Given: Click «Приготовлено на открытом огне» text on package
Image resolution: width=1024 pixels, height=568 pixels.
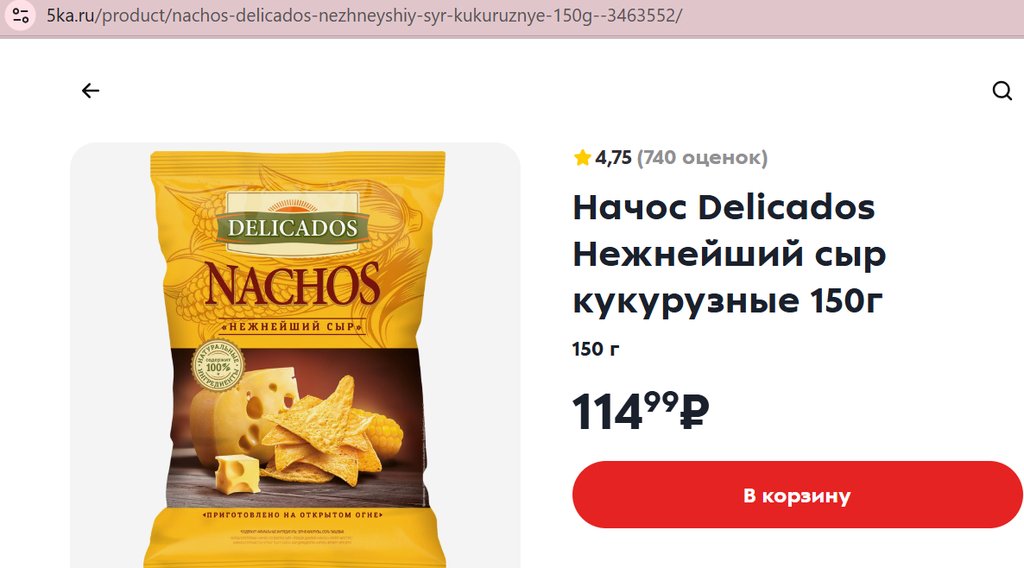Looking at the screenshot, I should [x=293, y=515].
